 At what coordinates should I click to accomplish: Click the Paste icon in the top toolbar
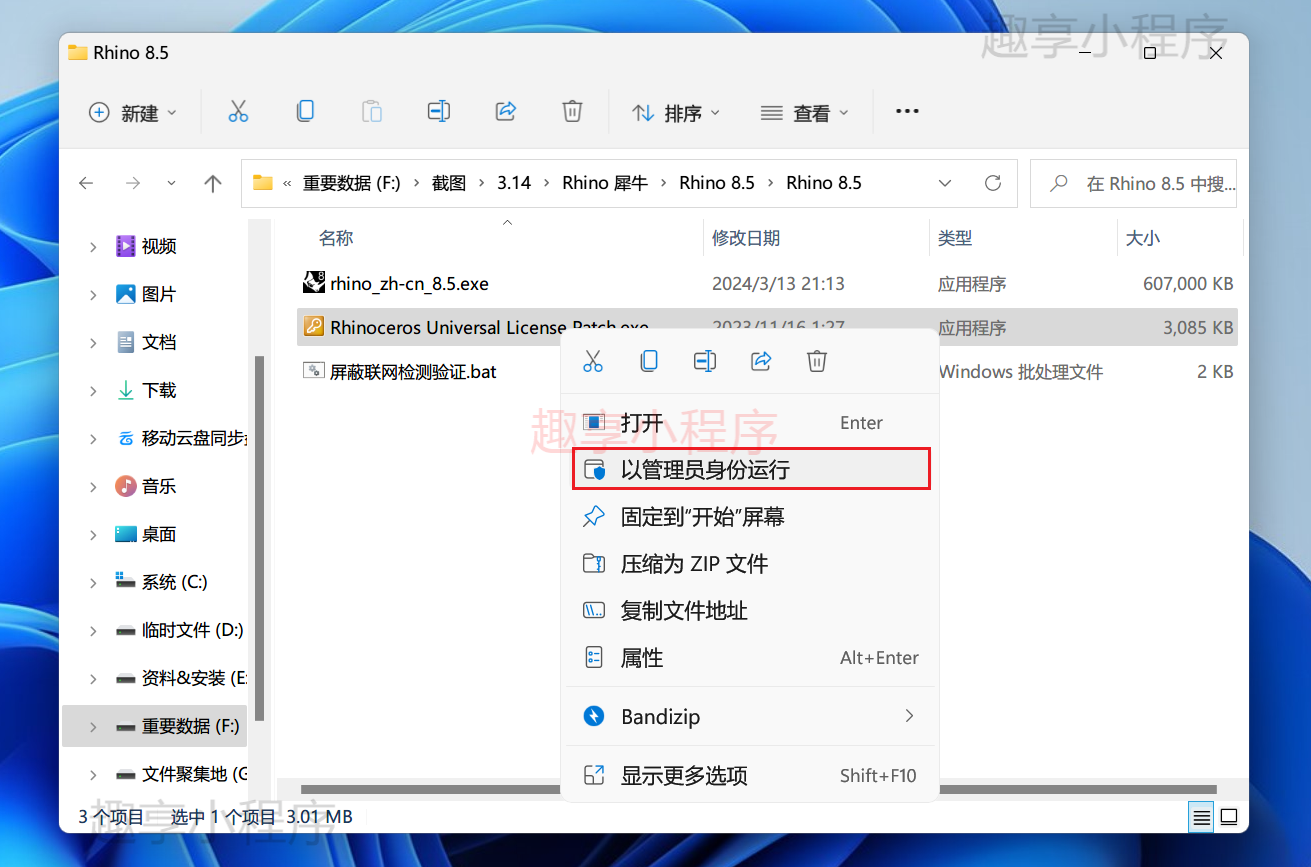[x=372, y=112]
